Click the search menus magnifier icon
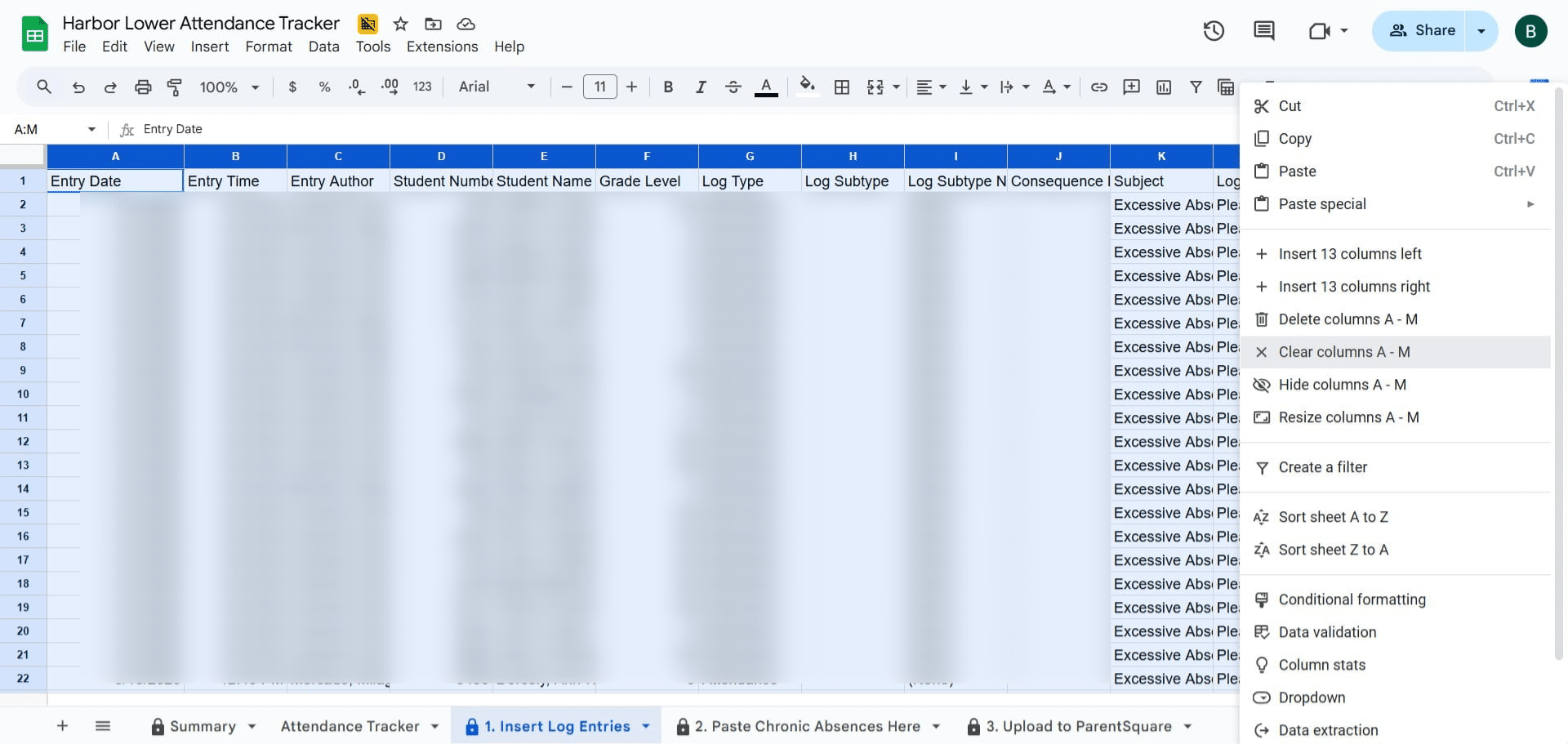This screenshot has width=1568, height=744. click(x=44, y=87)
